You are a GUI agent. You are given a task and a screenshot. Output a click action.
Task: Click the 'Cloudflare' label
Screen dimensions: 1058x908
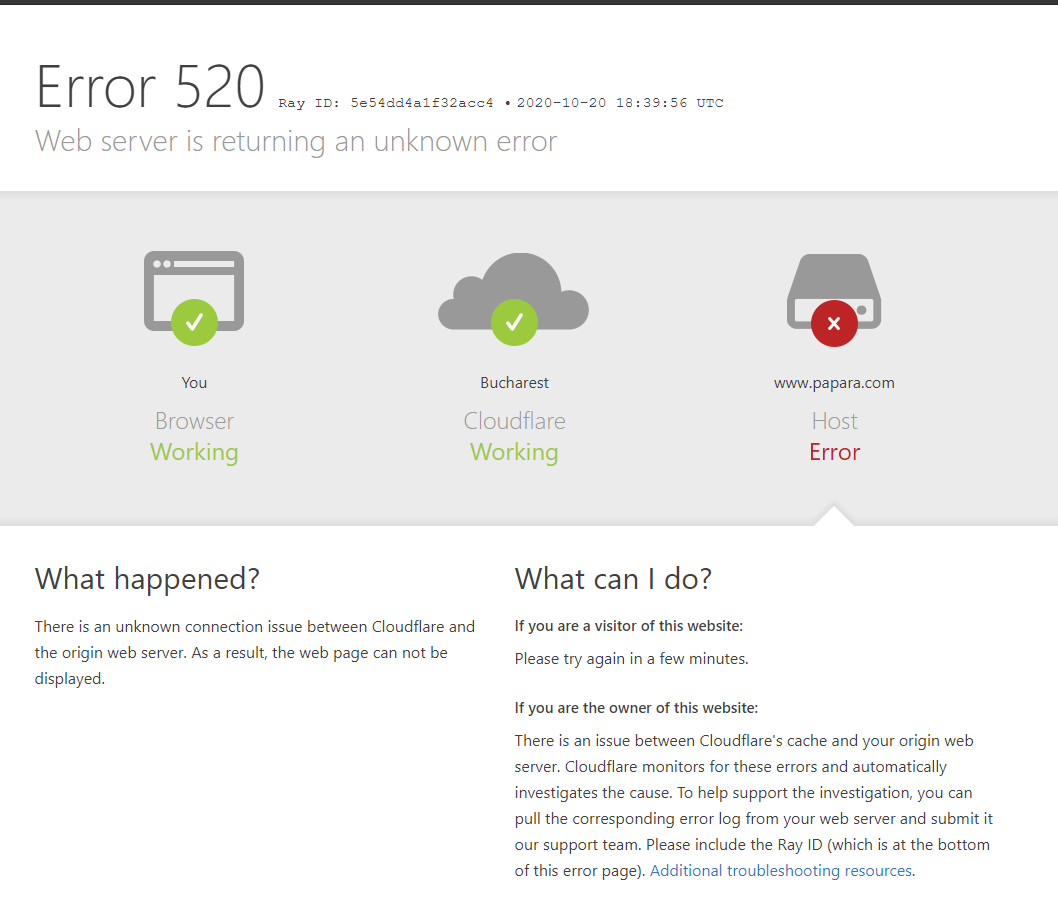coord(514,421)
